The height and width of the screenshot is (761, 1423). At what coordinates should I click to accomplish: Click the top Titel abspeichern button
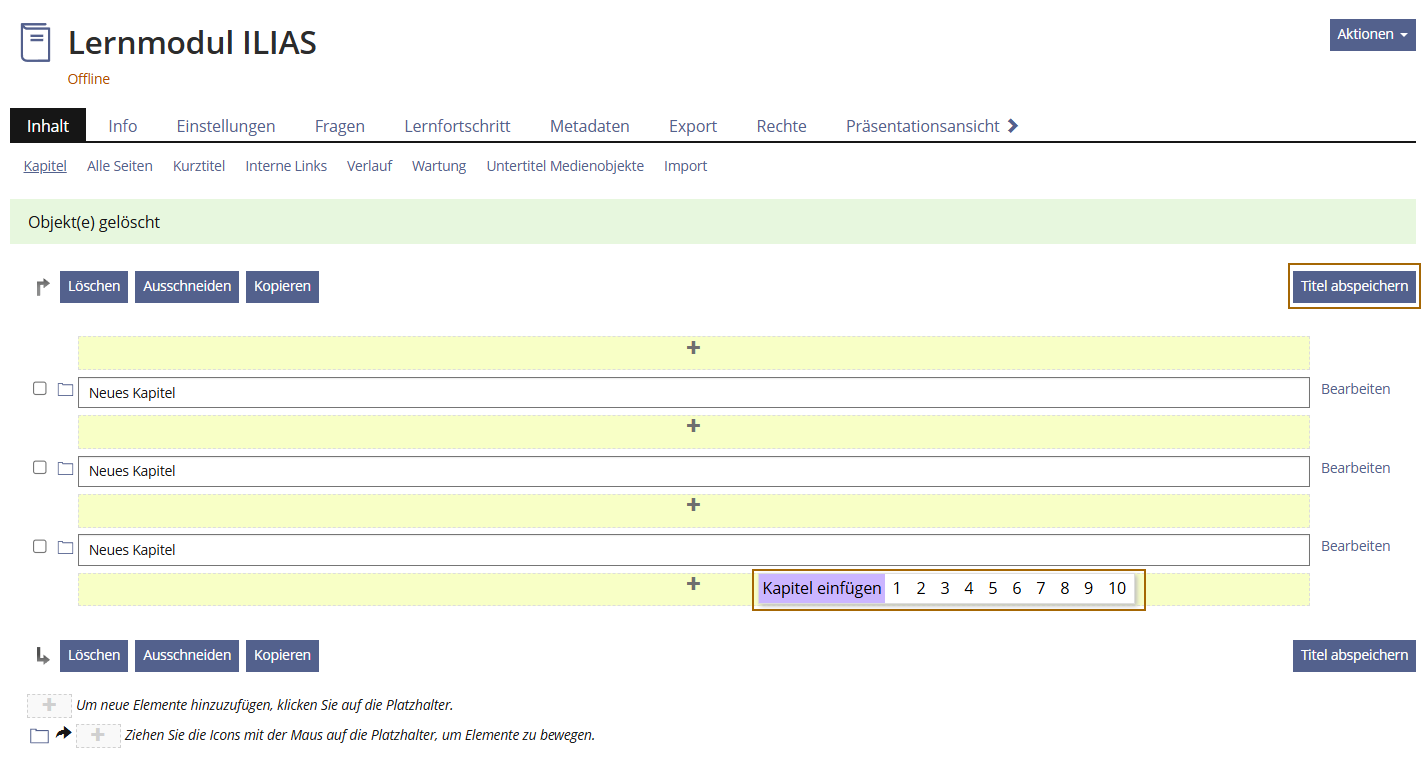pos(1354,286)
